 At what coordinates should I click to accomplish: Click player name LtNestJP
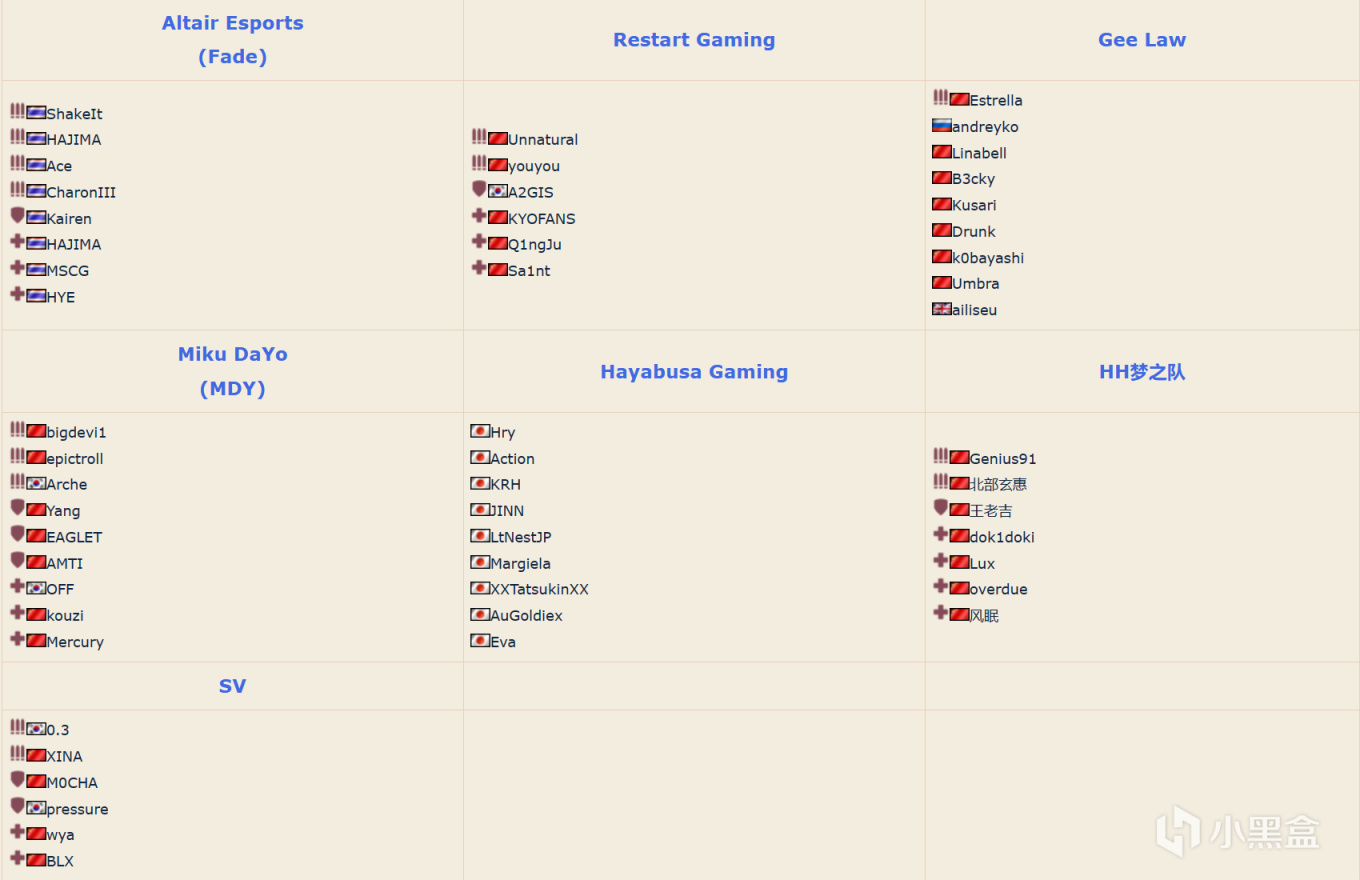521,537
